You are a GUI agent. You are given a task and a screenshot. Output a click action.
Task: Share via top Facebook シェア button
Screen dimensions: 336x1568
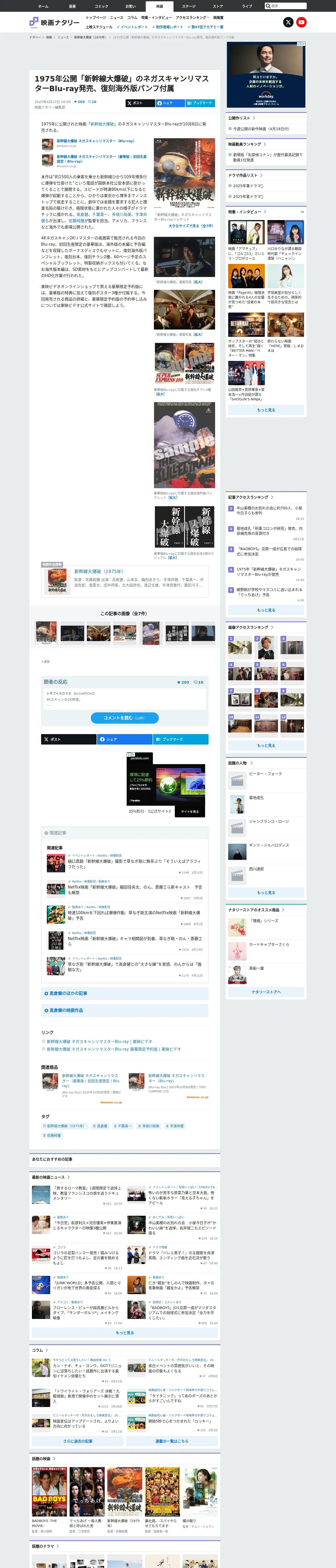170,103
